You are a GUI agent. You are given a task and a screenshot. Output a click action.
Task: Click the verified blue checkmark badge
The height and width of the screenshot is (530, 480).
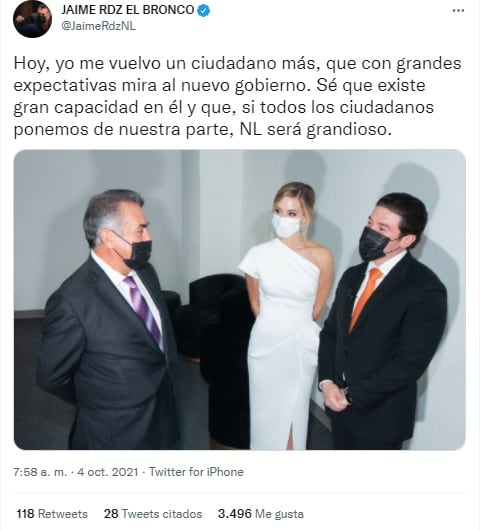[203, 10]
